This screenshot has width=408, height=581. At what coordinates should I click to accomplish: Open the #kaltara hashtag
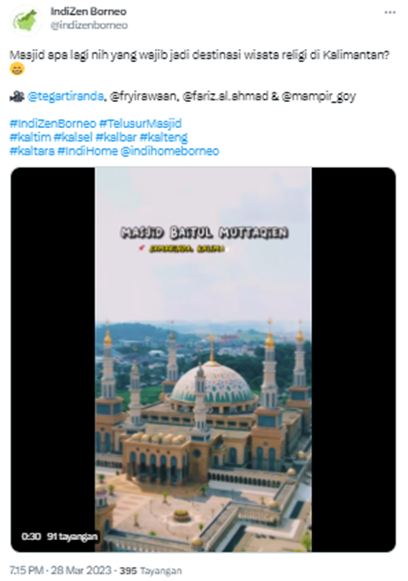click(32, 151)
